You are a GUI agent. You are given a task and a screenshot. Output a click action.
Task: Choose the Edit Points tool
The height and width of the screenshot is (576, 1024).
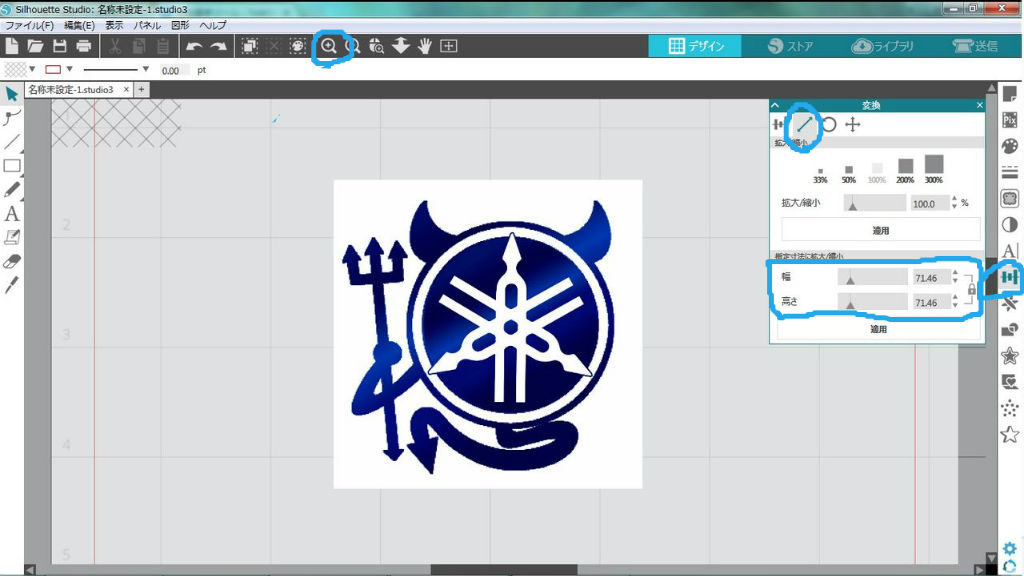12,118
